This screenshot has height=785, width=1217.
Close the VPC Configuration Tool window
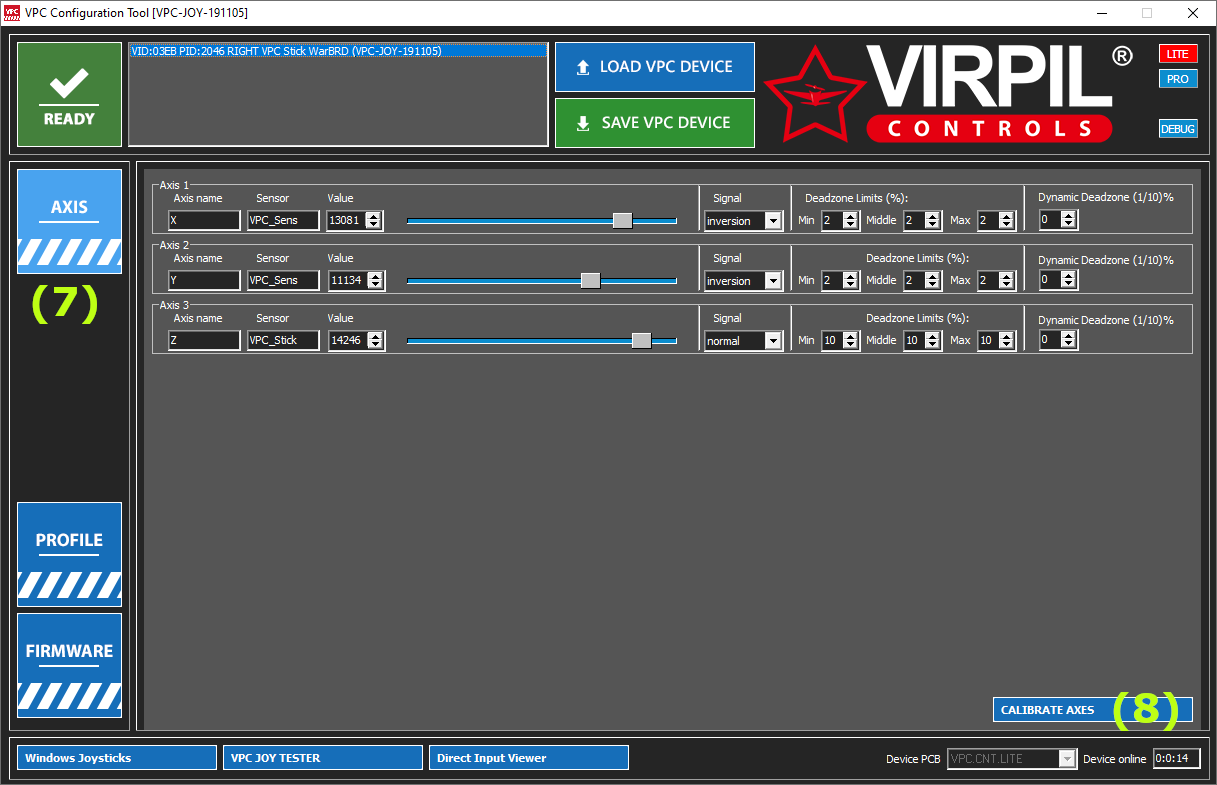1192,13
